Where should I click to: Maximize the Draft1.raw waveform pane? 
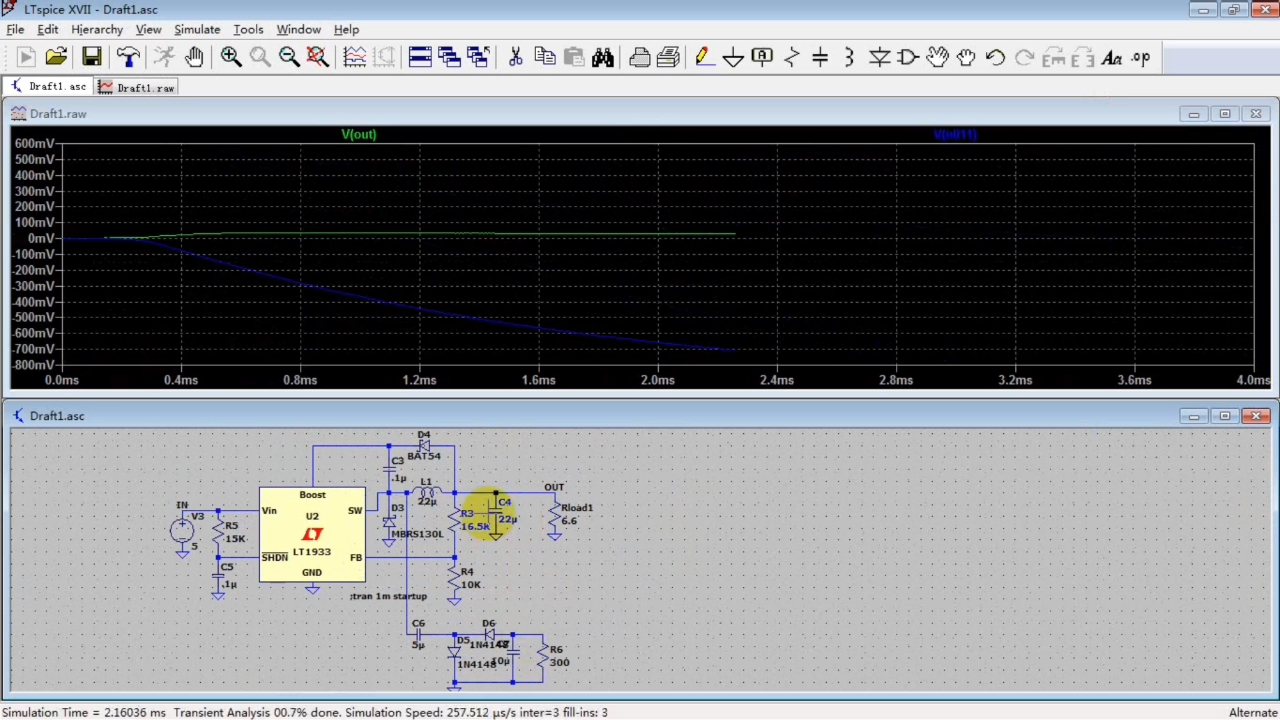coord(1225,114)
